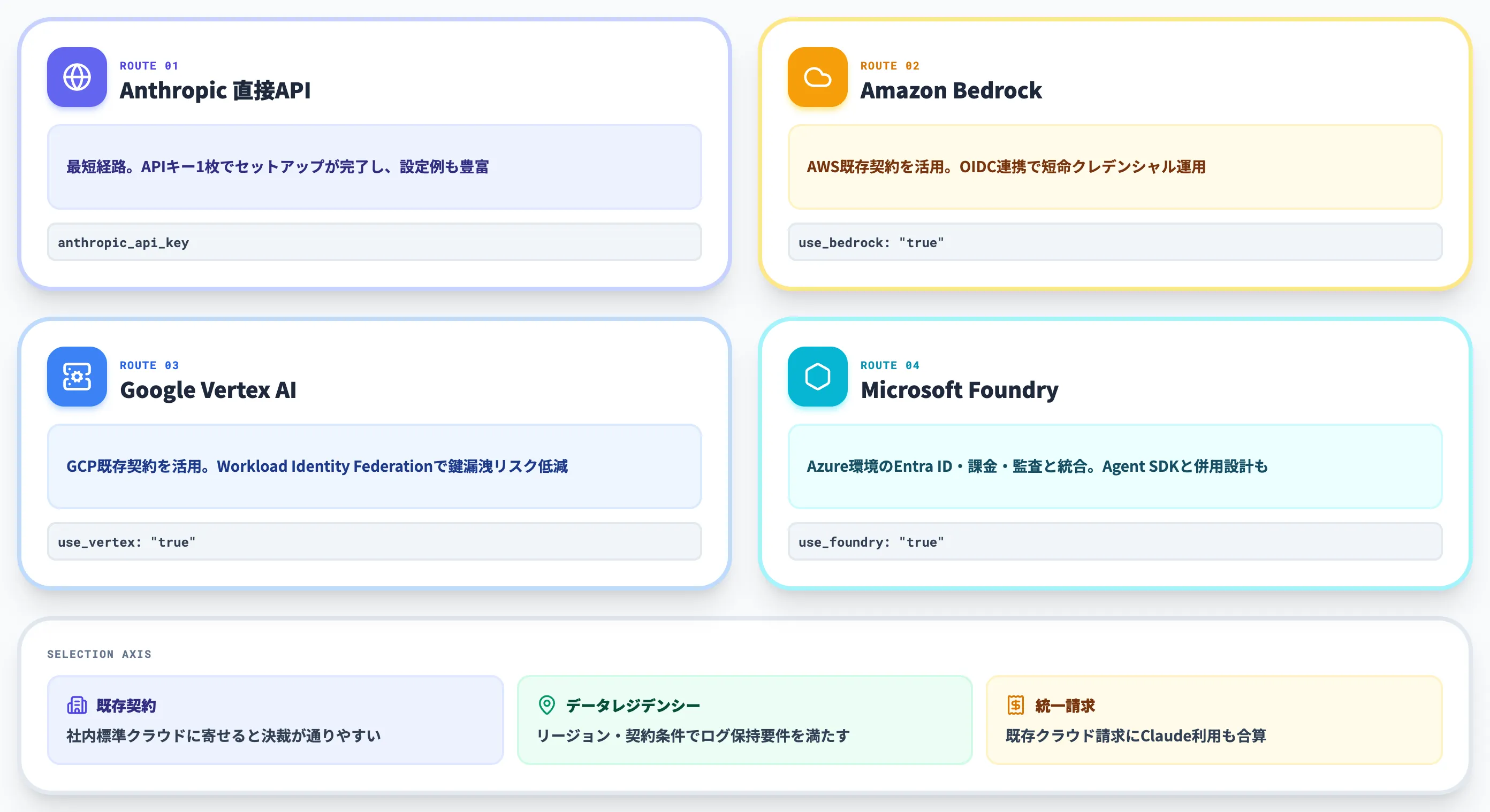Click the text 社内標準クラウドに寄せると決裁が通りやすい
Screen dimensions: 1490x812
coord(224,736)
